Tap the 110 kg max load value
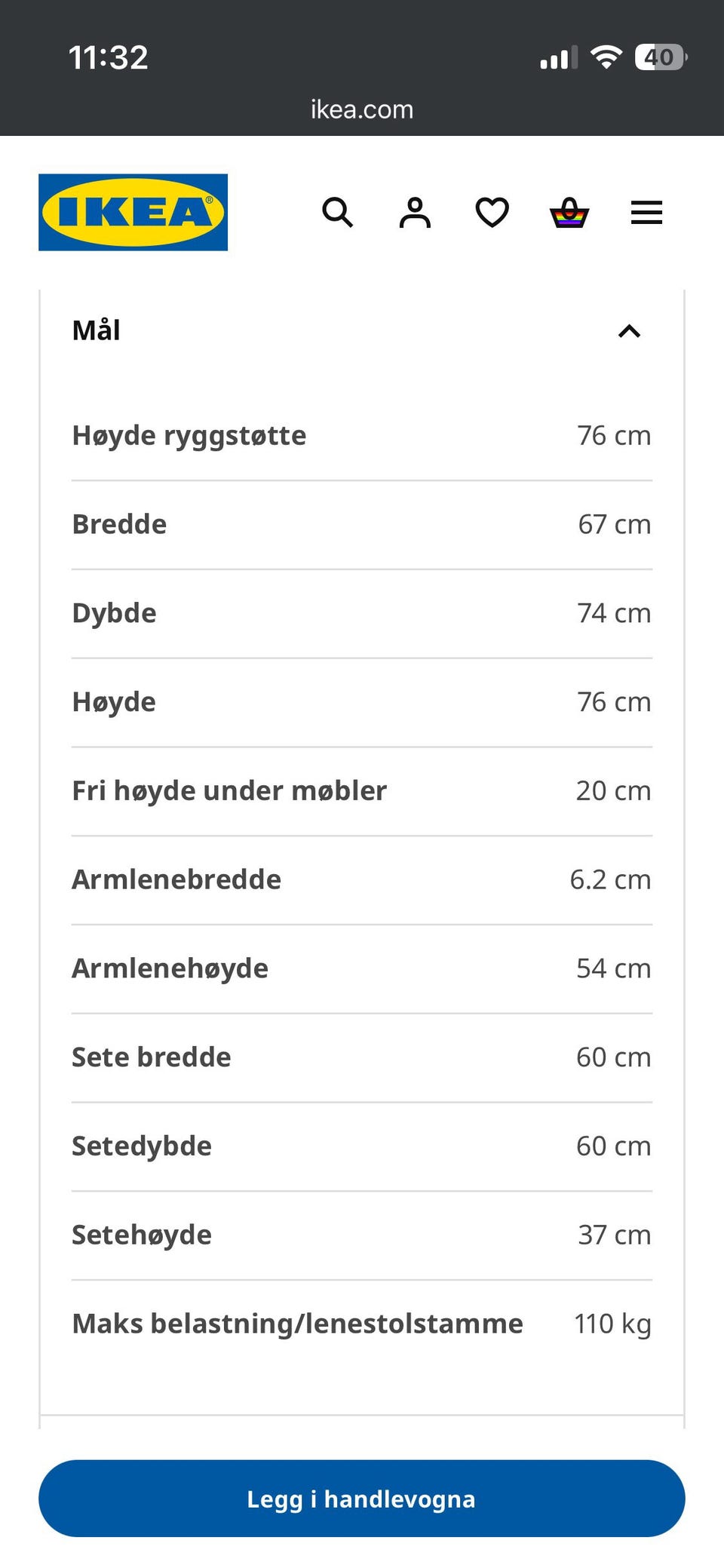The image size is (724, 1568). click(612, 1324)
